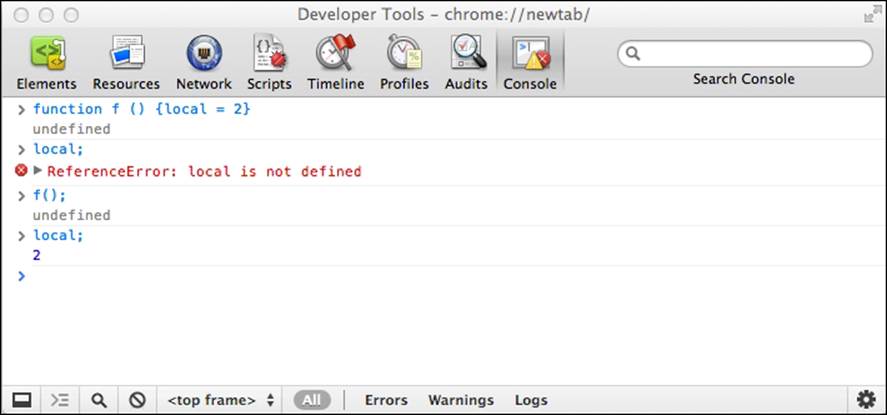The image size is (887, 415).
Task: Expand the ReferenceError disclosure triangle
Action: 38,170
